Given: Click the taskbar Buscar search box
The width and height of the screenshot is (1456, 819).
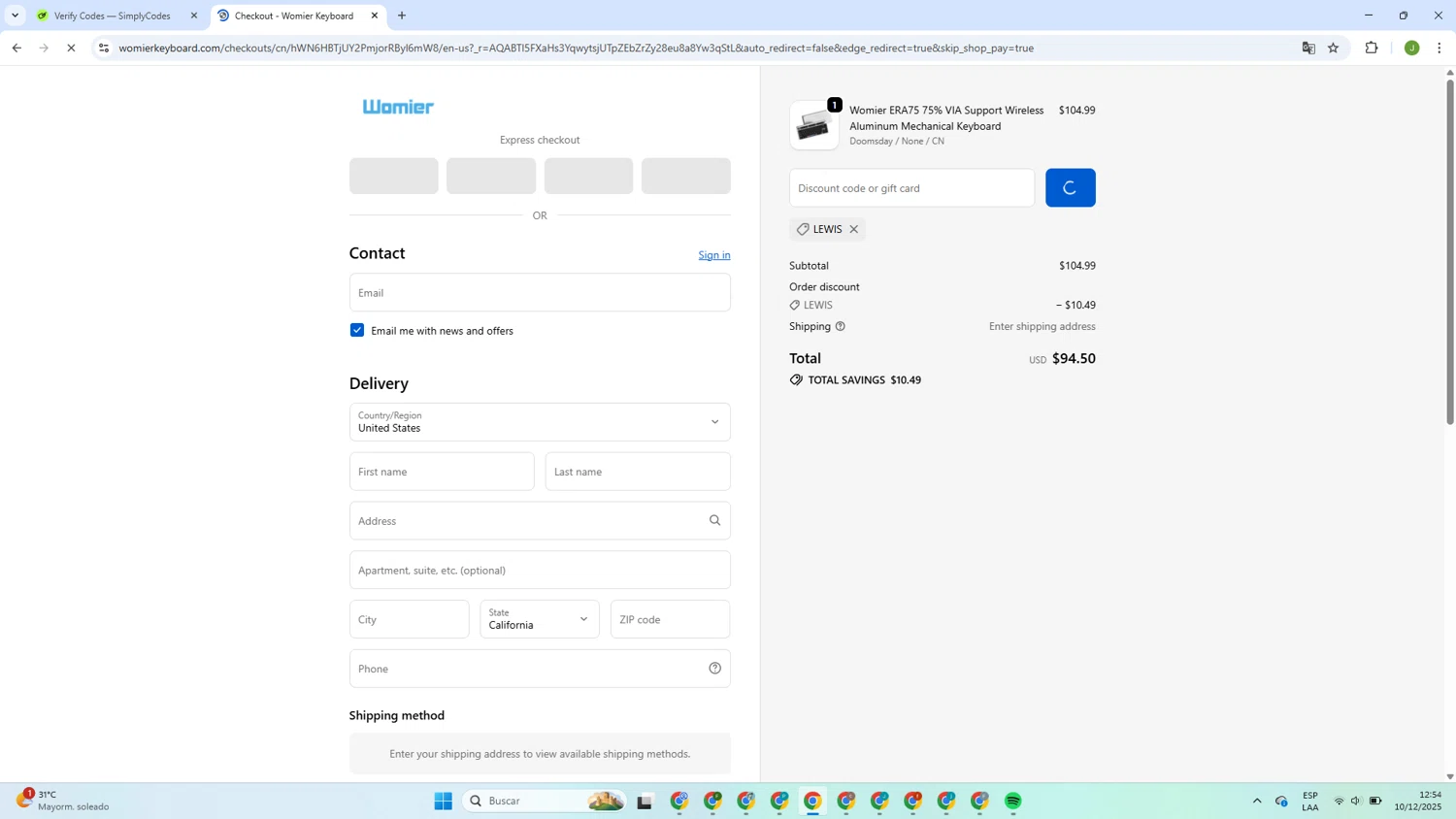Looking at the screenshot, I should tap(546, 801).
